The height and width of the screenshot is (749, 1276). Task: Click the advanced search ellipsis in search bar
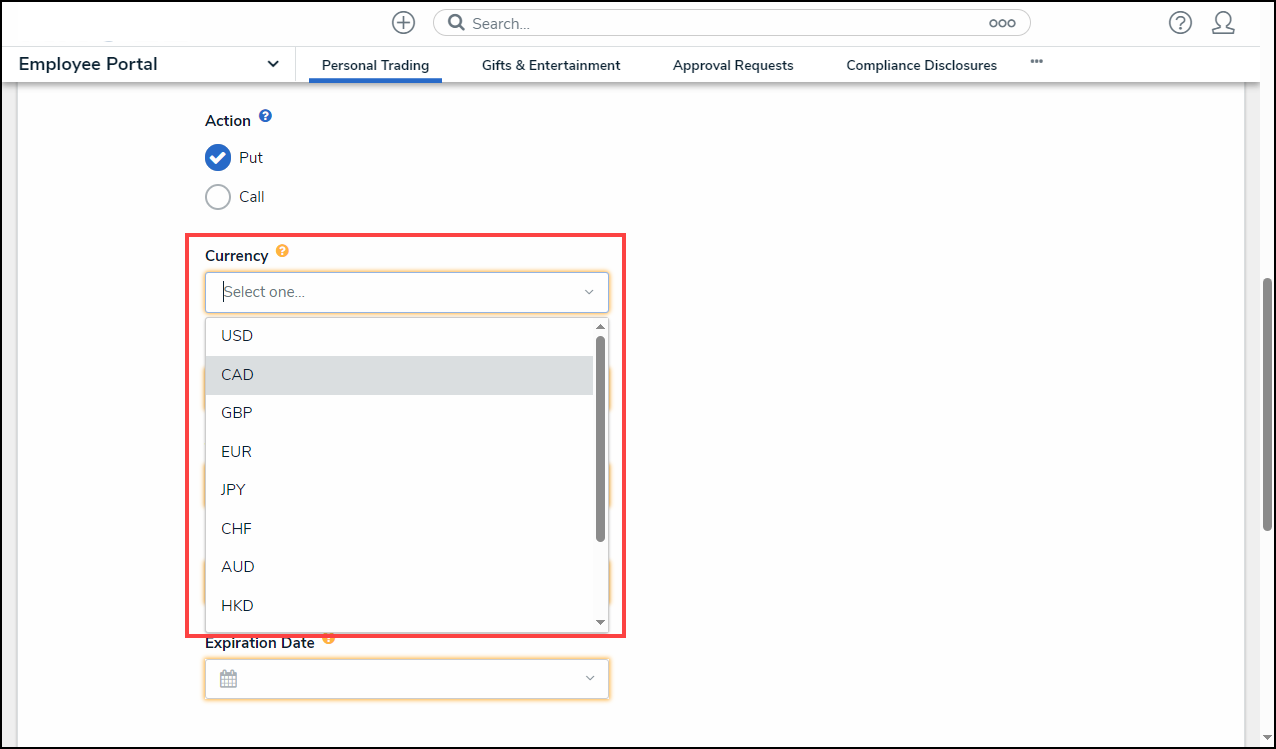click(x=1002, y=23)
